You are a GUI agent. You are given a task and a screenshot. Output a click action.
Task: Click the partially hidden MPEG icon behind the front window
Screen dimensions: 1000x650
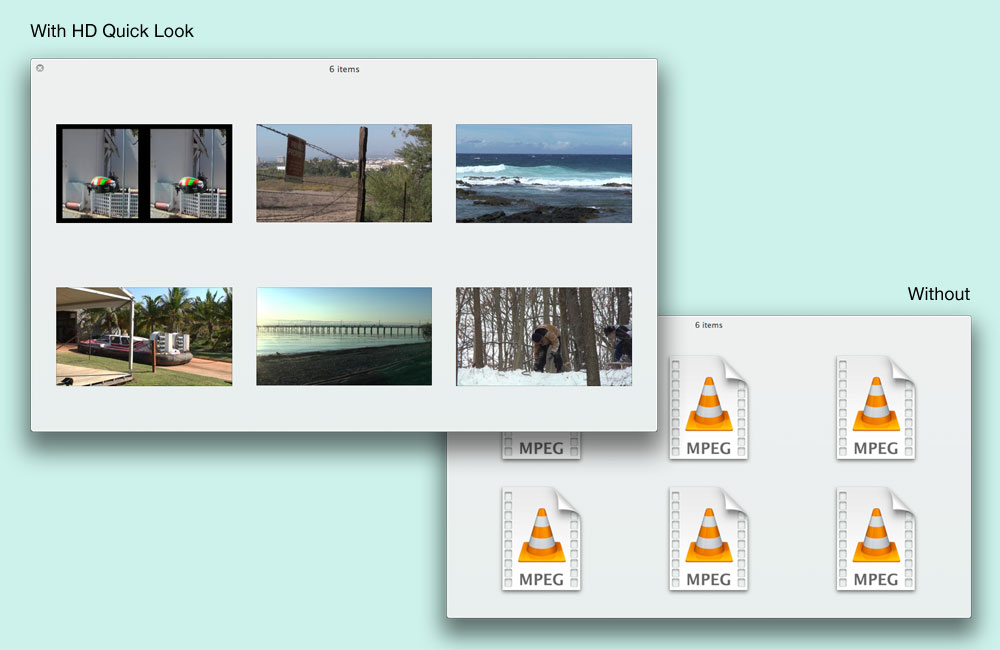tap(541, 447)
